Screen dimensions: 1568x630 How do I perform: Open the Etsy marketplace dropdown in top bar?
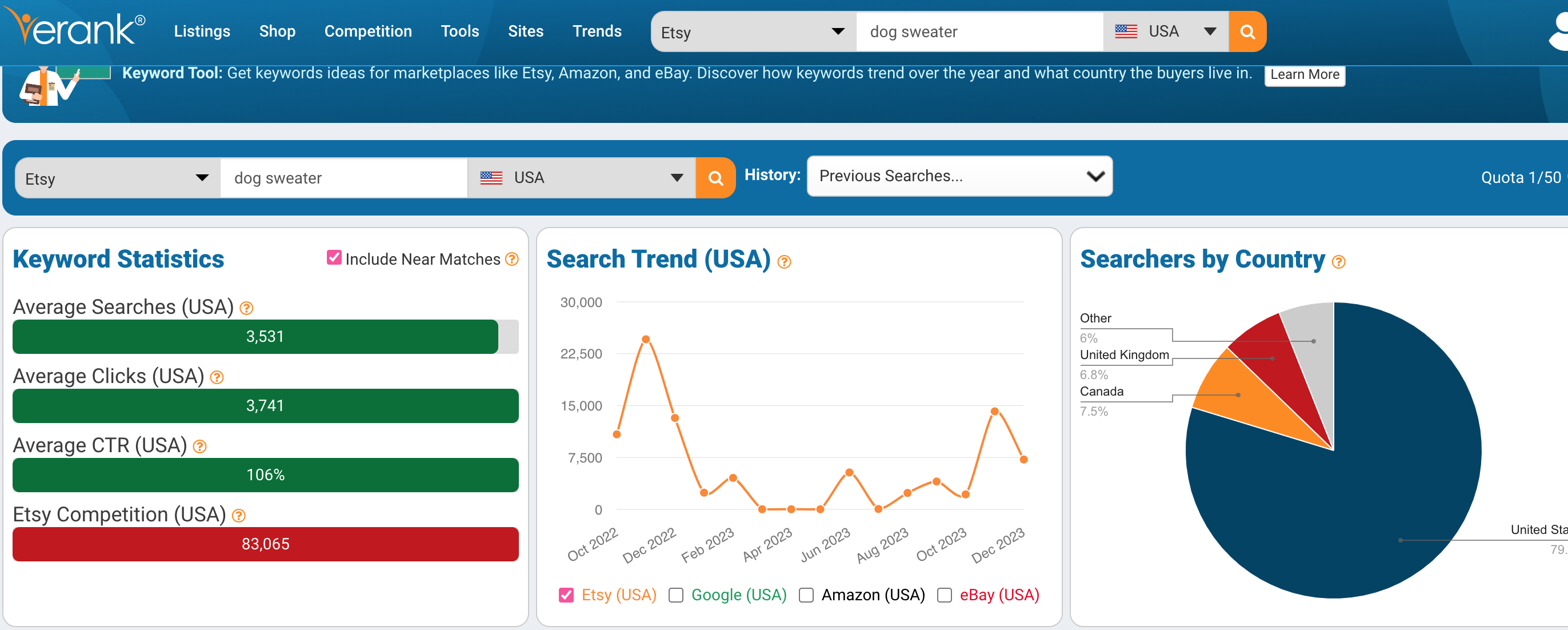pyautogui.click(x=754, y=31)
